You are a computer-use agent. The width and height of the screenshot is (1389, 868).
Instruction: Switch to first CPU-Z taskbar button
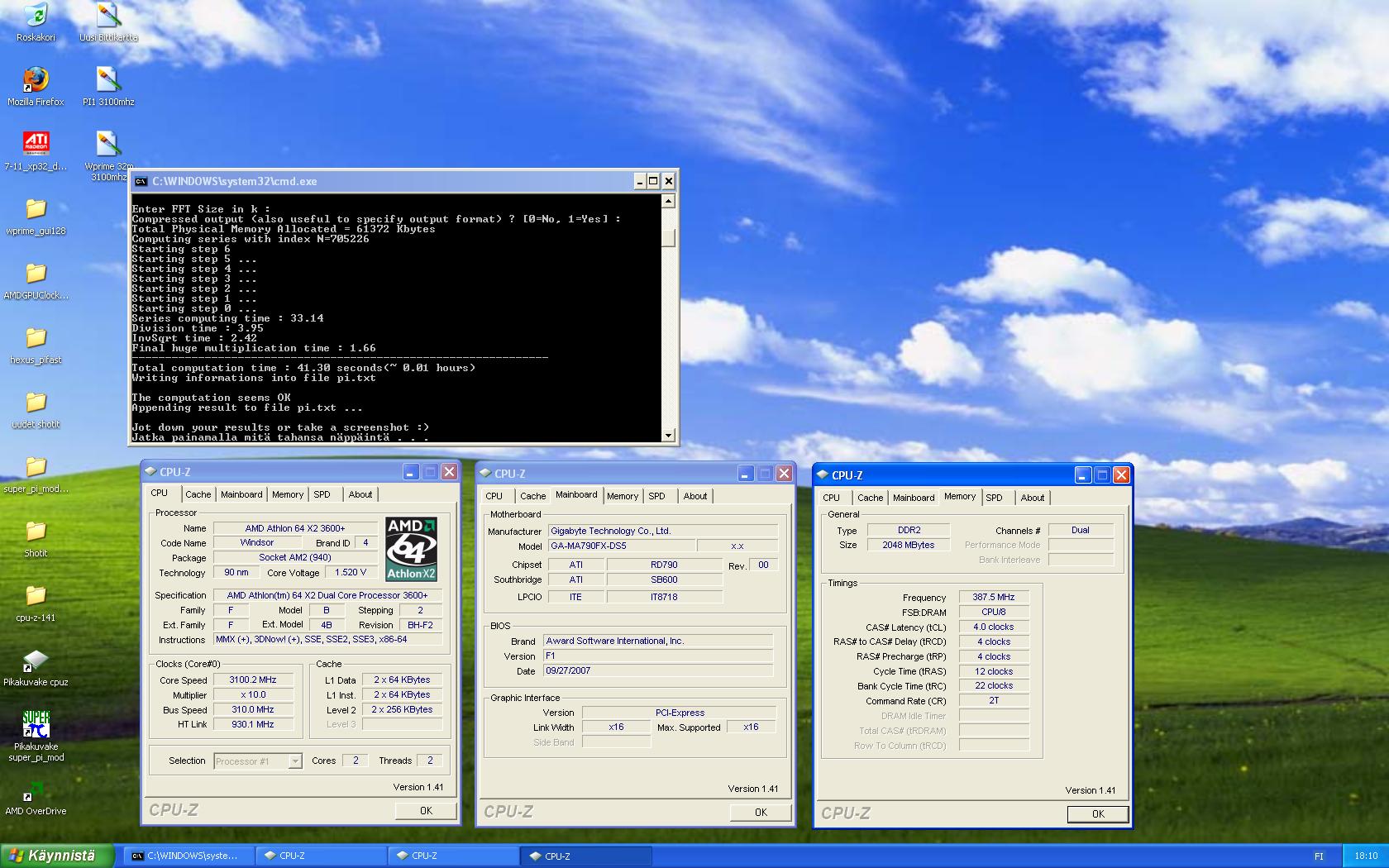[322, 856]
